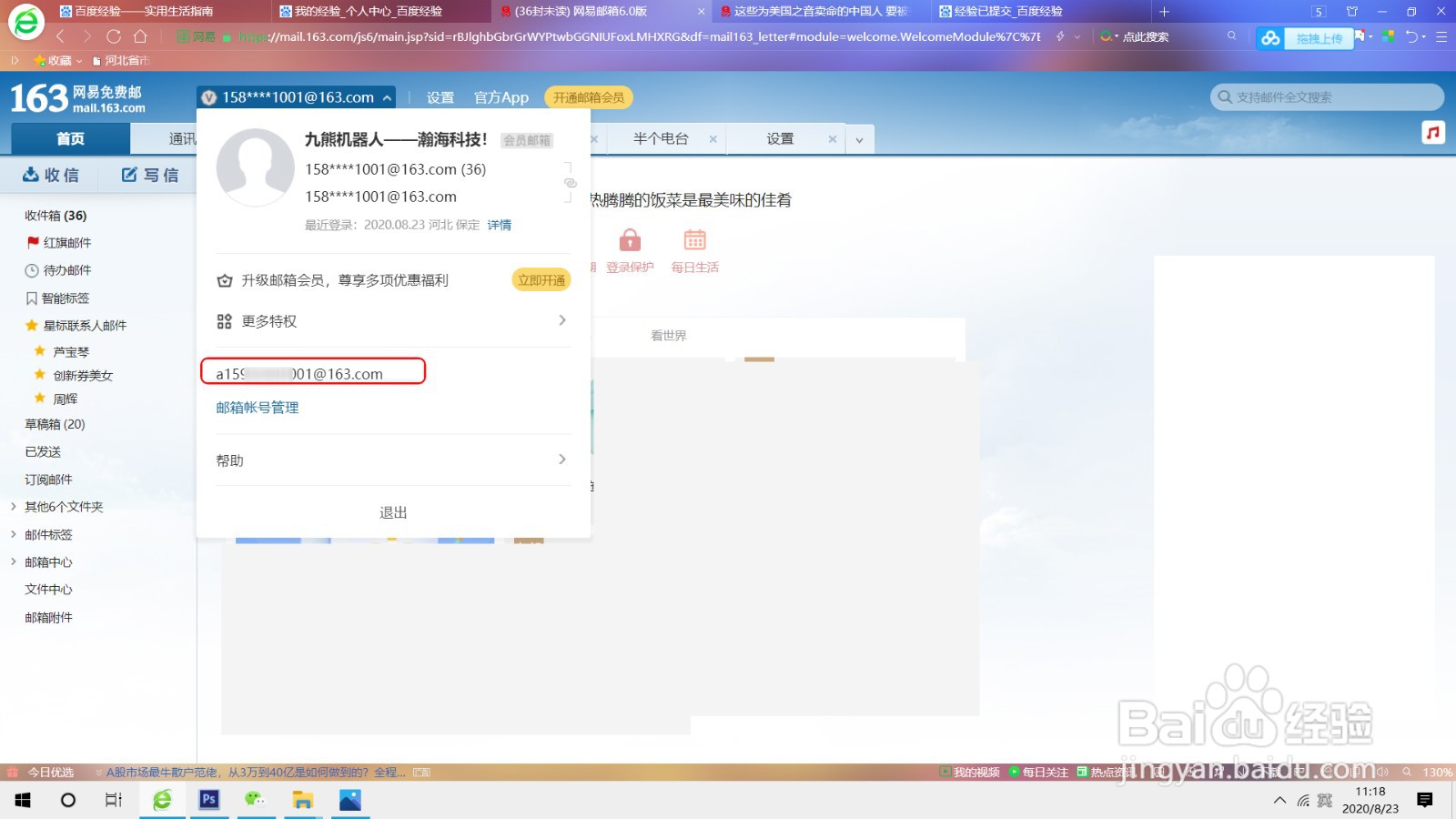Image resolution: width=1456 pixels, height=819 pixels.
Task: Open the mail tab list dropdown arrow
Action: pos(859,140)
